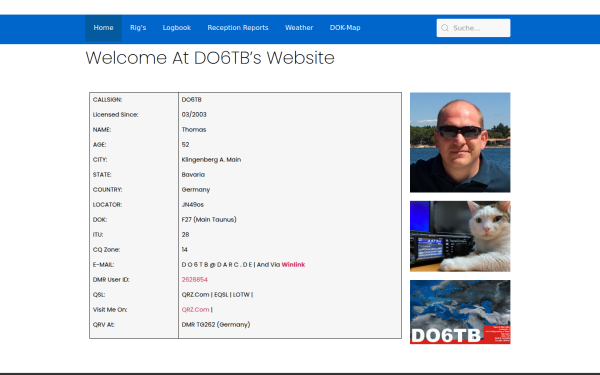Navigate to DOK-Map

tap(345, 28)
